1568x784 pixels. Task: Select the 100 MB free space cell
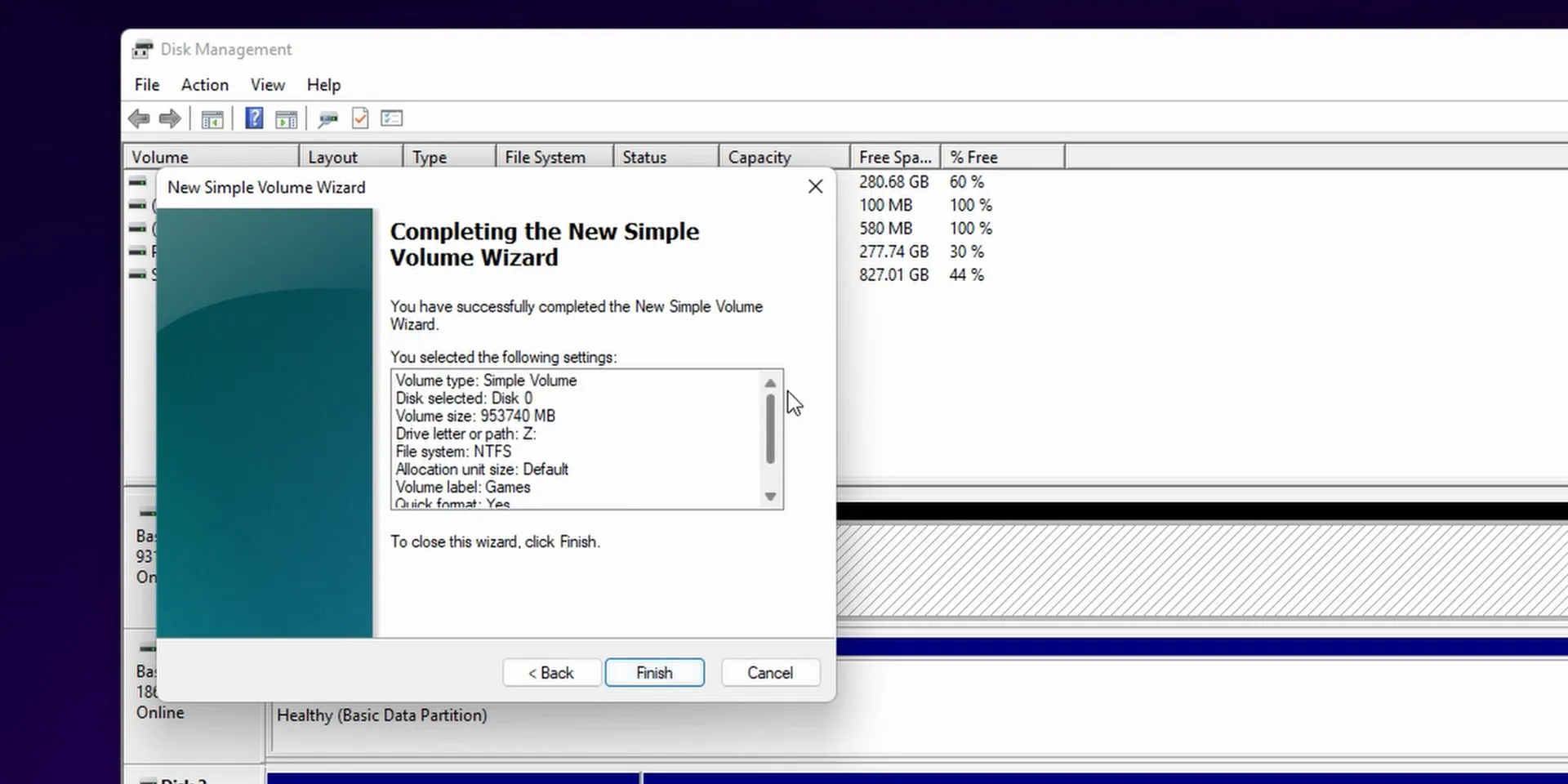coord(885,205)
